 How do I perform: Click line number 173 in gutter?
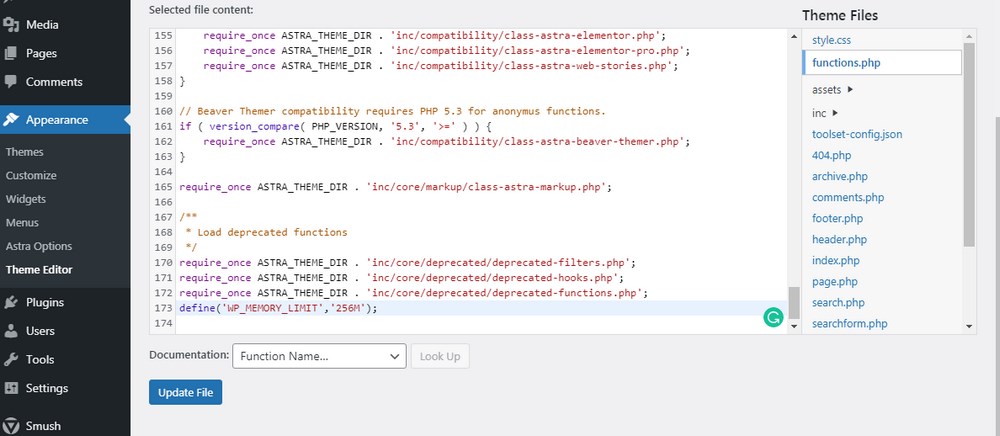[164, 309]
